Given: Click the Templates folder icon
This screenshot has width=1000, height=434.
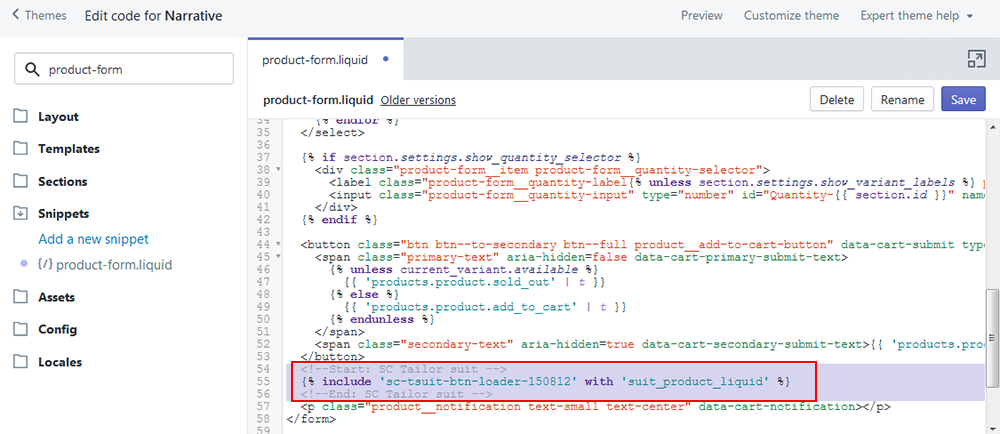Looking at the screenshot, I should coord(21,149).
